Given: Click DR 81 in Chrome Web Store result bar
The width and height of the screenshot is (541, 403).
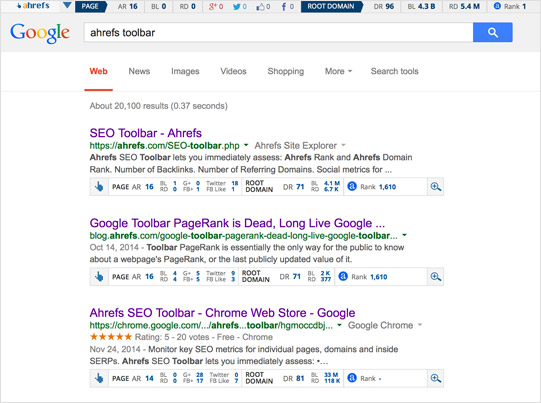Looking at the screenshot, I should (294, 379).
